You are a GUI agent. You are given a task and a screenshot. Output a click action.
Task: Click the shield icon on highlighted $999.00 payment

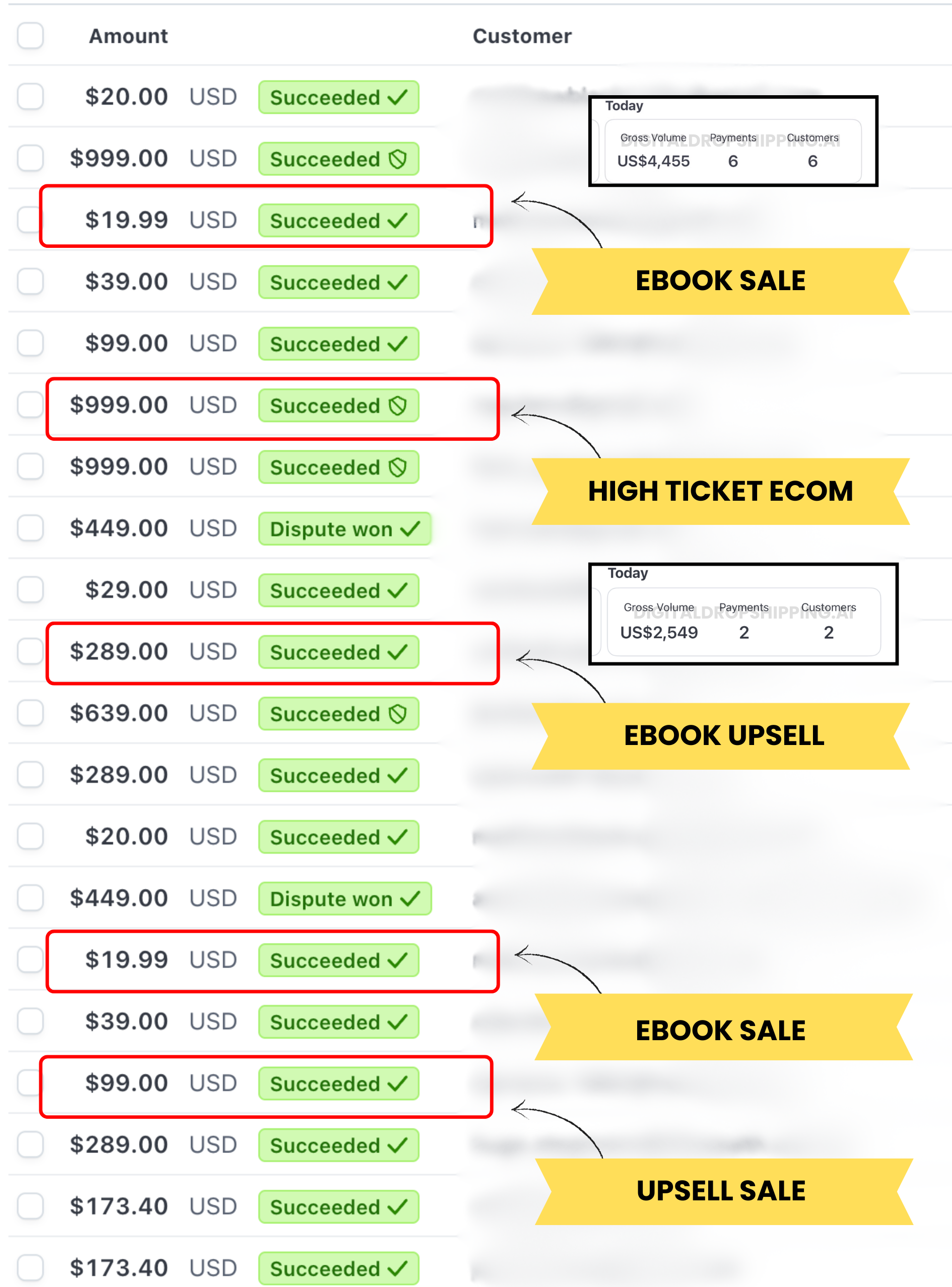pos(397,405)
